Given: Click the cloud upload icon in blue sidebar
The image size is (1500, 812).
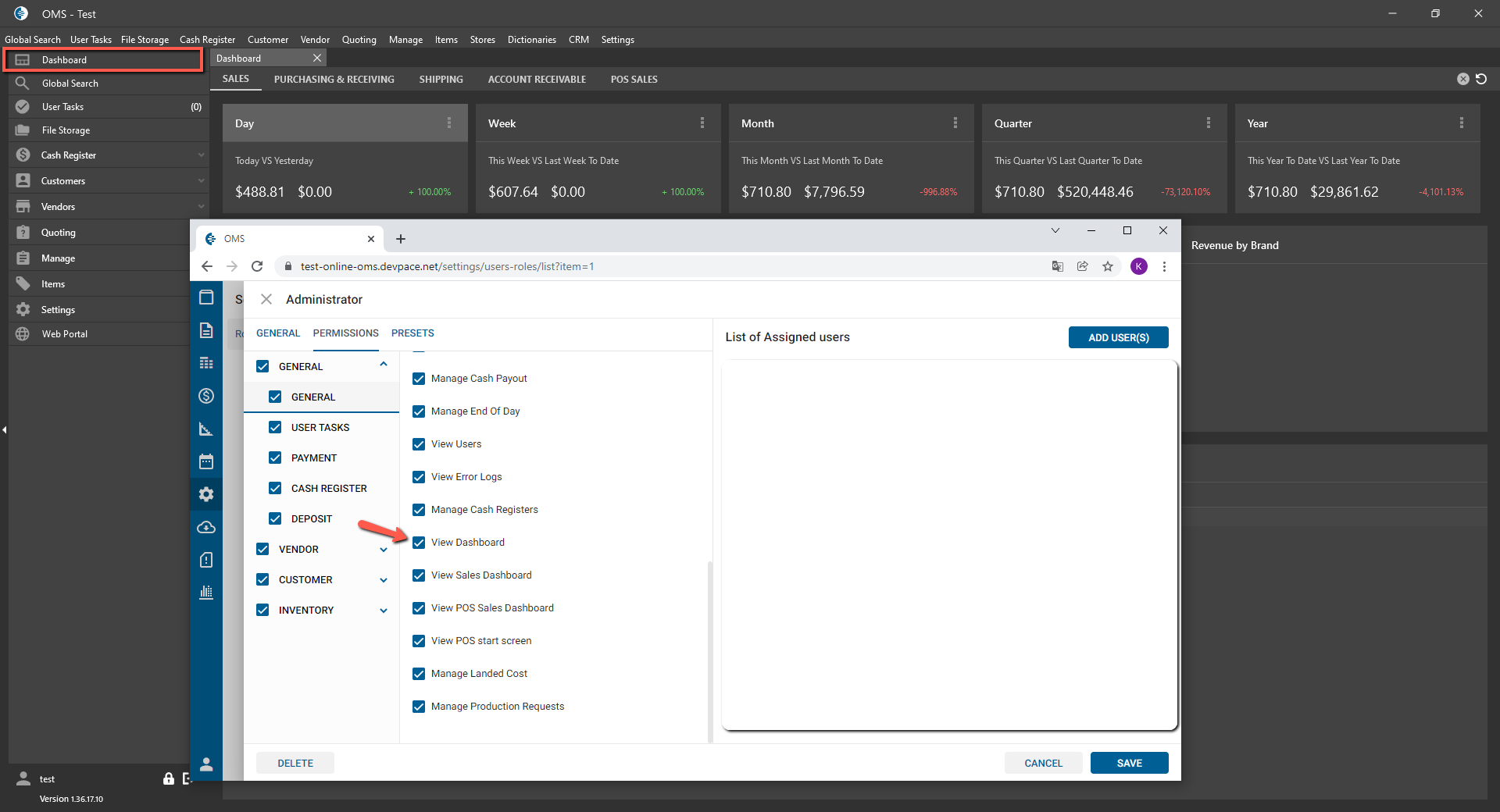Looking at the screenshot, I should (x=206, y=528).
